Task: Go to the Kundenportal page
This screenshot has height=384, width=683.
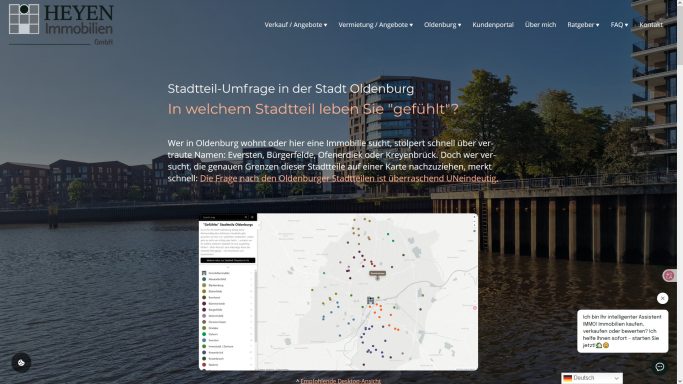Action: tap(493, 25)
